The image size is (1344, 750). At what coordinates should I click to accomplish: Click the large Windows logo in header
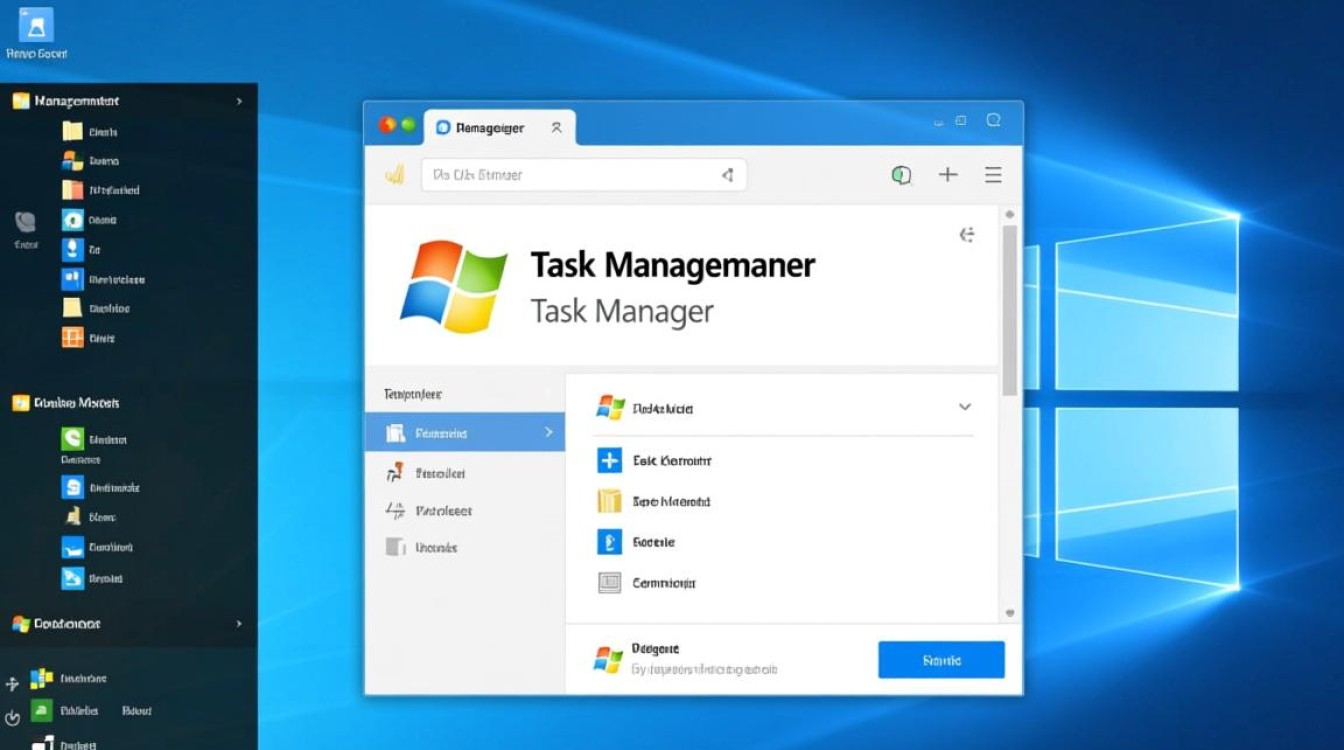(453, 286)
